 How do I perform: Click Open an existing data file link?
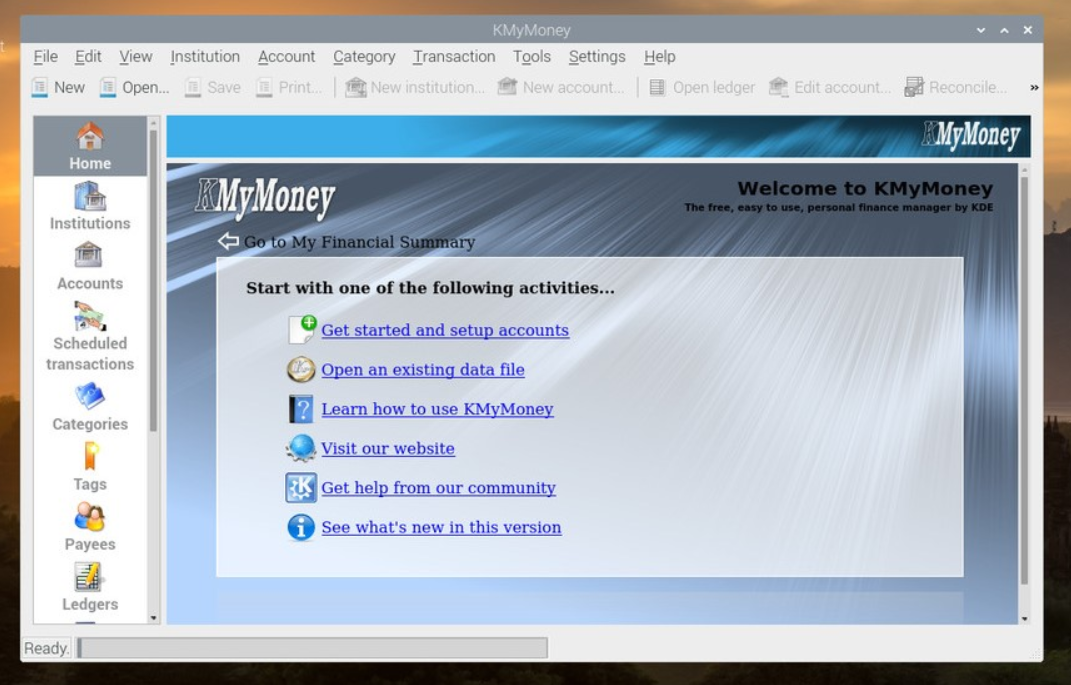(423, 369)
